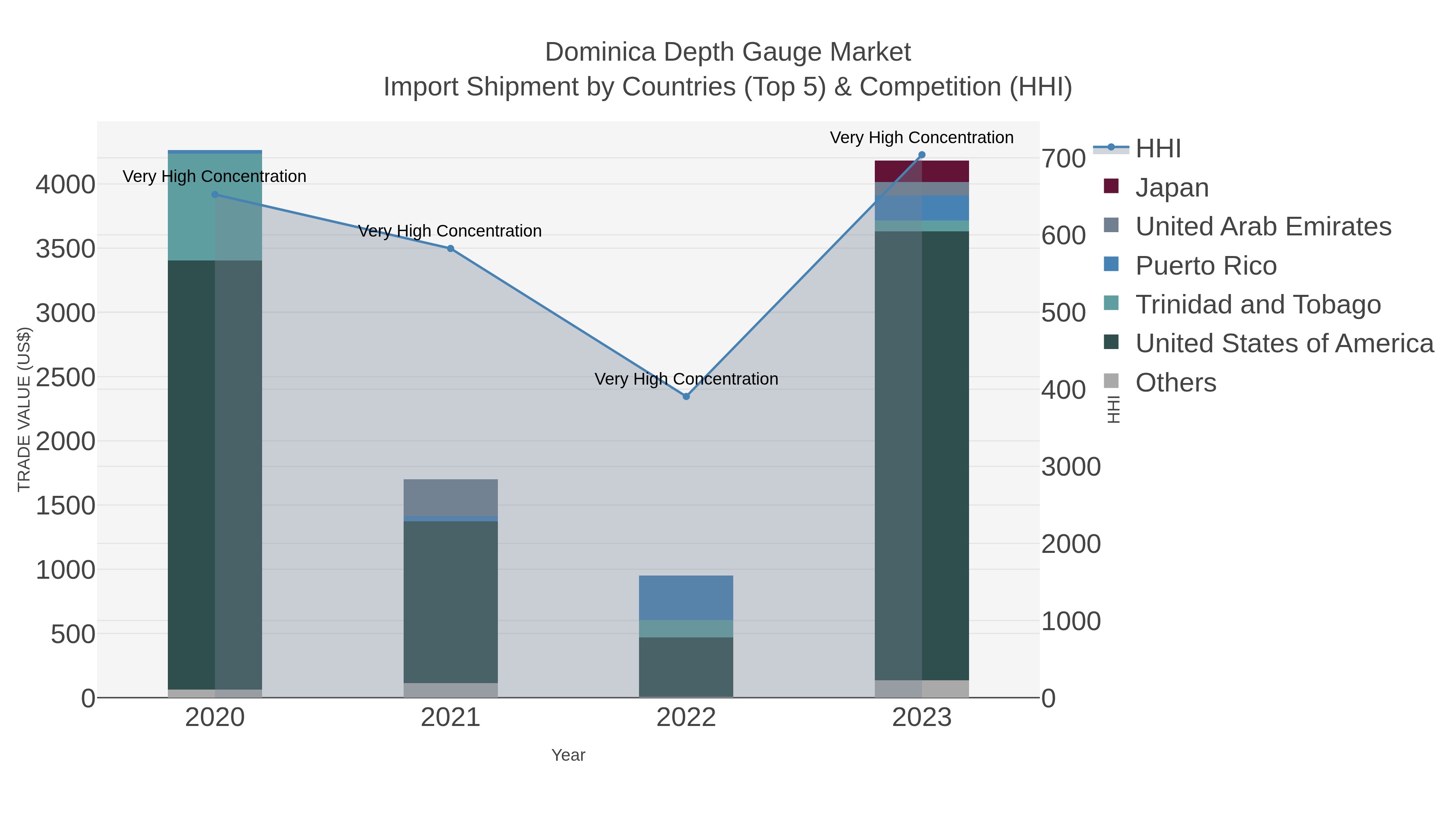Screen dimensions: 1456x819
Task: Click the 2022 x-axis year label
Action: [686, 718]
